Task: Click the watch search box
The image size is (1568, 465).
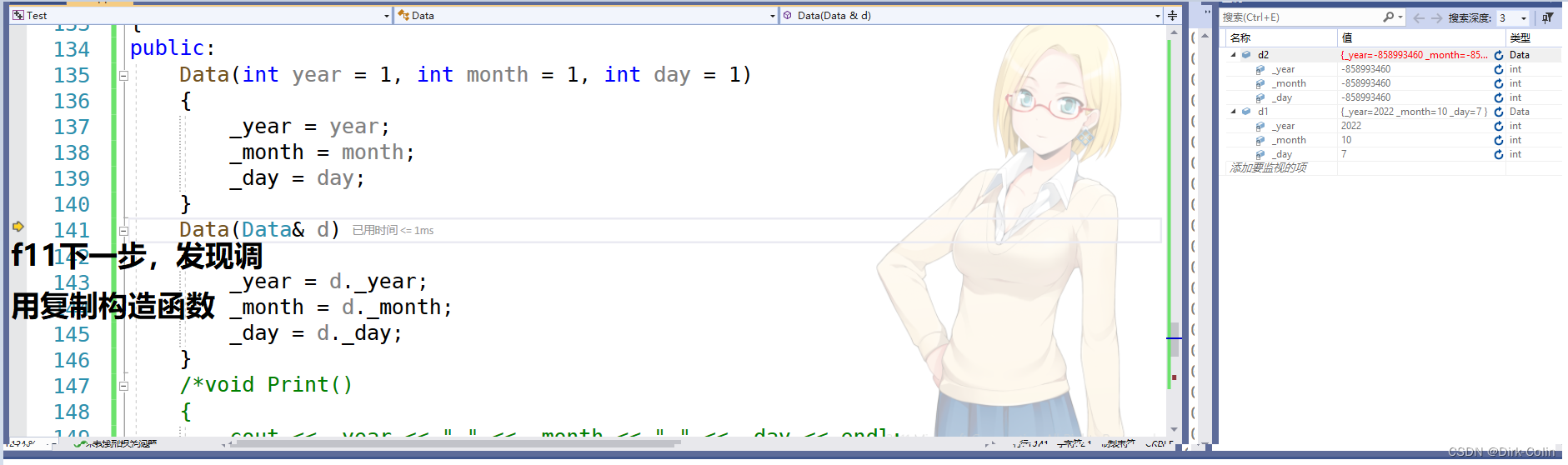Action: coord(1300,17)
